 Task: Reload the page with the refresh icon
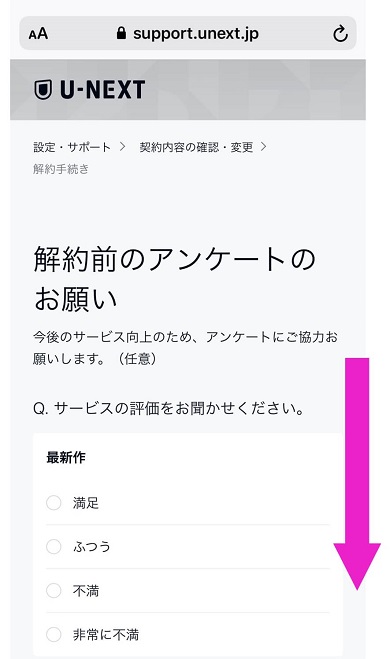coord(340,33)
